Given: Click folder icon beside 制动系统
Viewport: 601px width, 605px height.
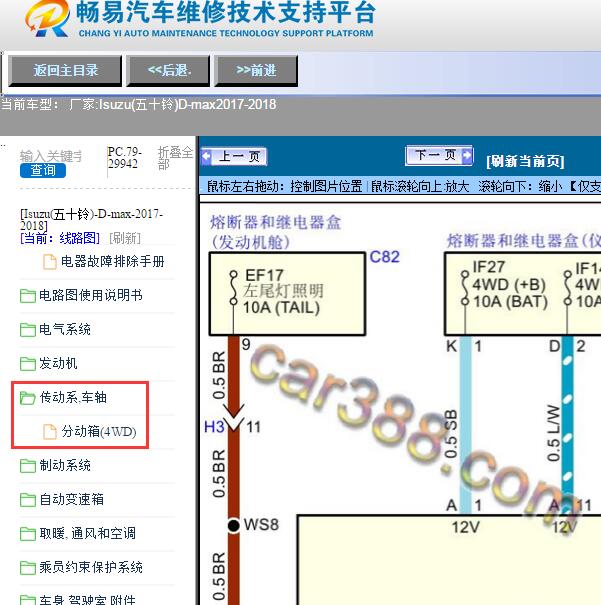Looking at the screenshot, I should tap(28, 466).
